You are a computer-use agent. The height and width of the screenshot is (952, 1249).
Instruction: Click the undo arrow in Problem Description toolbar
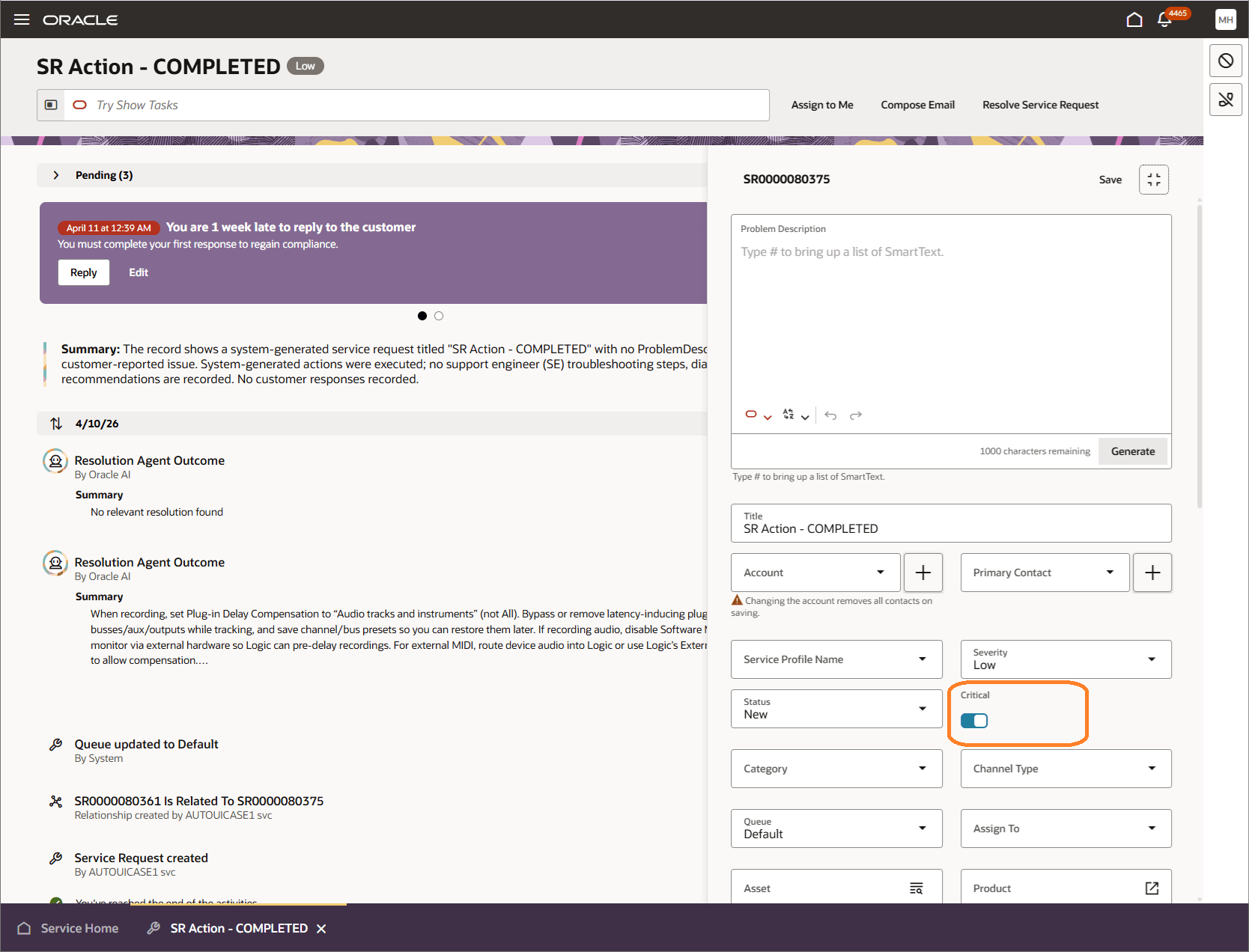(830, 415)
